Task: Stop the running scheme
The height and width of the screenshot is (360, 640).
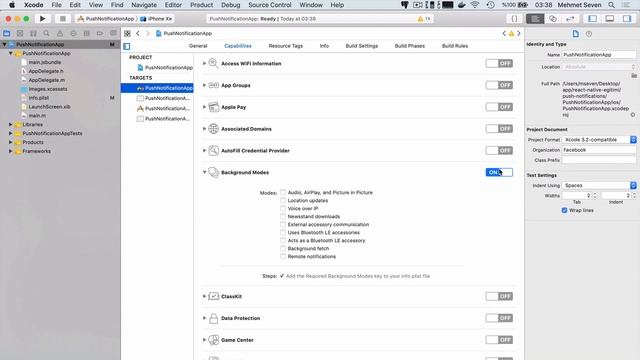Action: coord(62,19)
